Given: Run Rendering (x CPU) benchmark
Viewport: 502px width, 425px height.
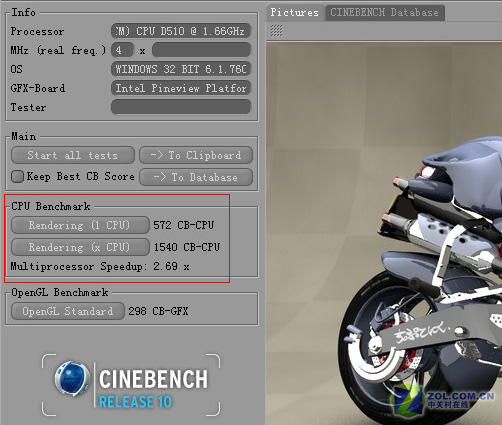Looking at the screenshot, I should tap(80, 247).
